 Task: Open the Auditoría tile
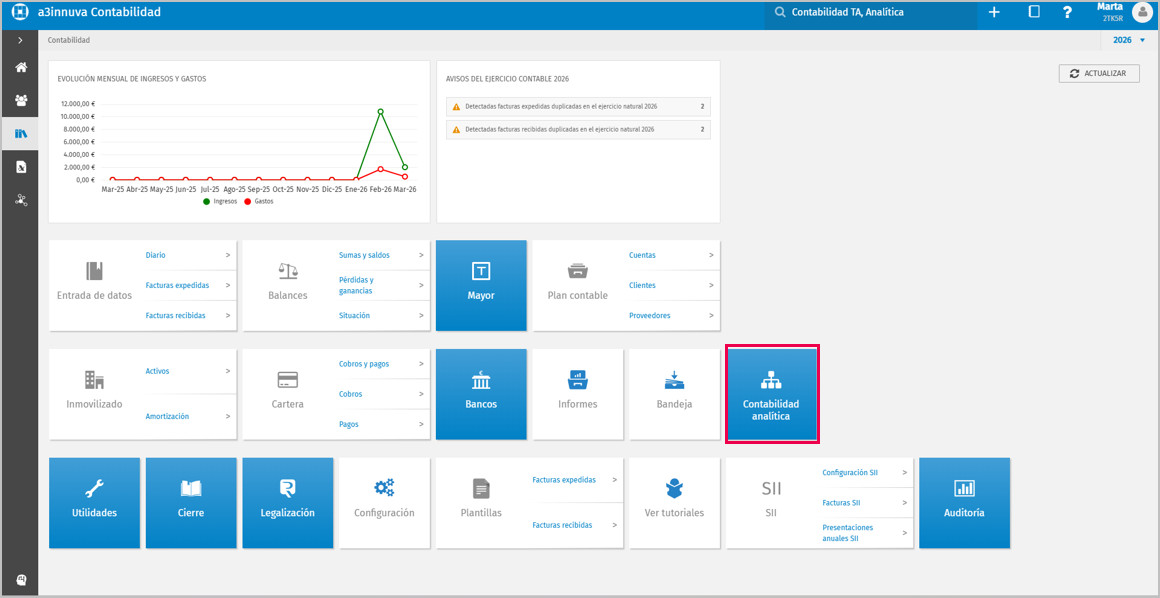(965, 503)
